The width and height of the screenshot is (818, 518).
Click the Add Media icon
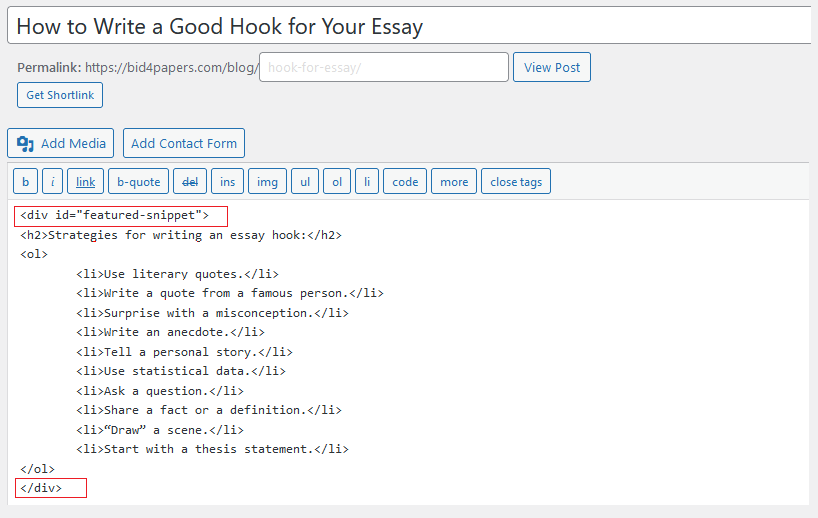tap(25, 143)
